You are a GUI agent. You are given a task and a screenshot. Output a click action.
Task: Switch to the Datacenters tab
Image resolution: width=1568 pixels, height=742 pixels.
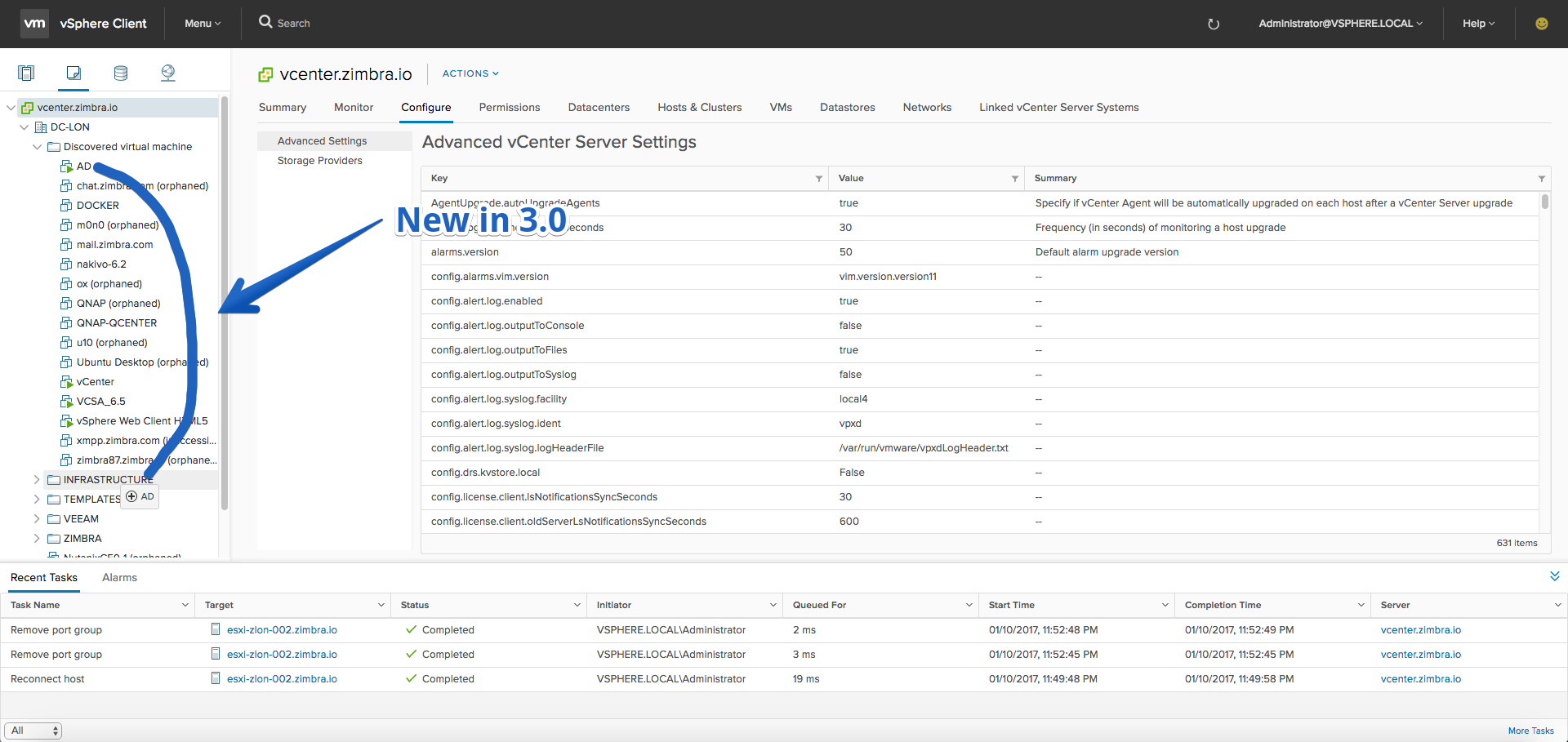click(599, 107)
